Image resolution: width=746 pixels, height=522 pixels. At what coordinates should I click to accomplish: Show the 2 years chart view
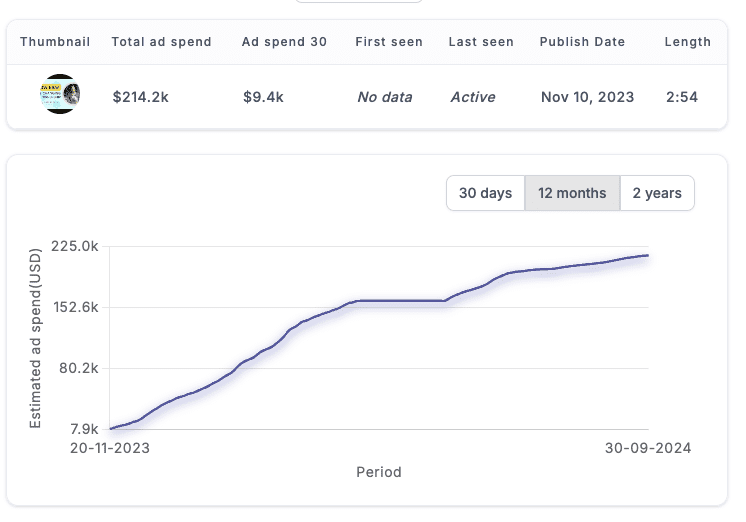[x=657, y=193]
